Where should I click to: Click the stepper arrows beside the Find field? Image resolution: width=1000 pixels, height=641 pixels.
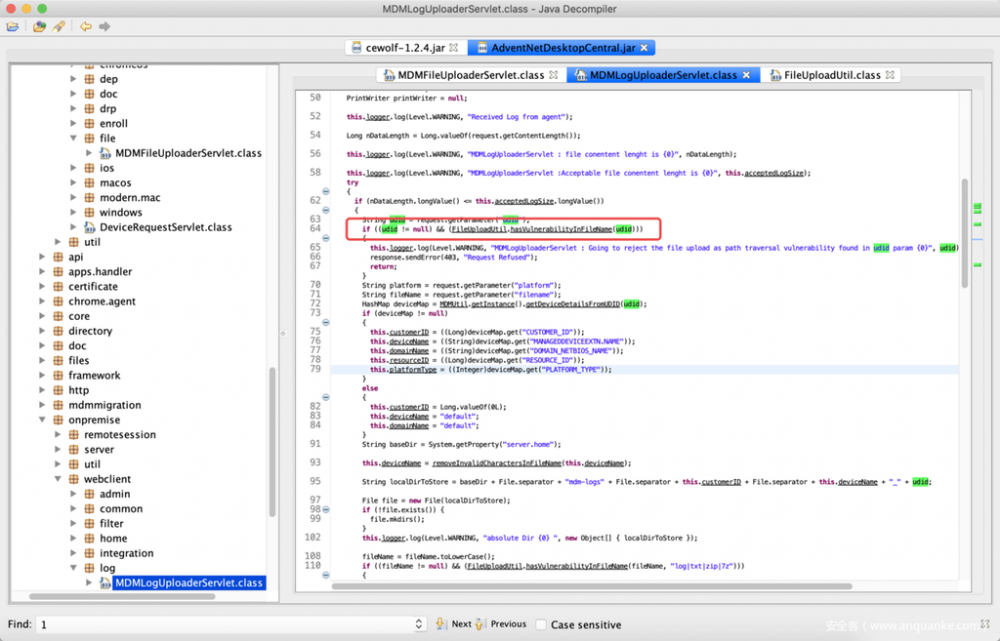(419, 624)
